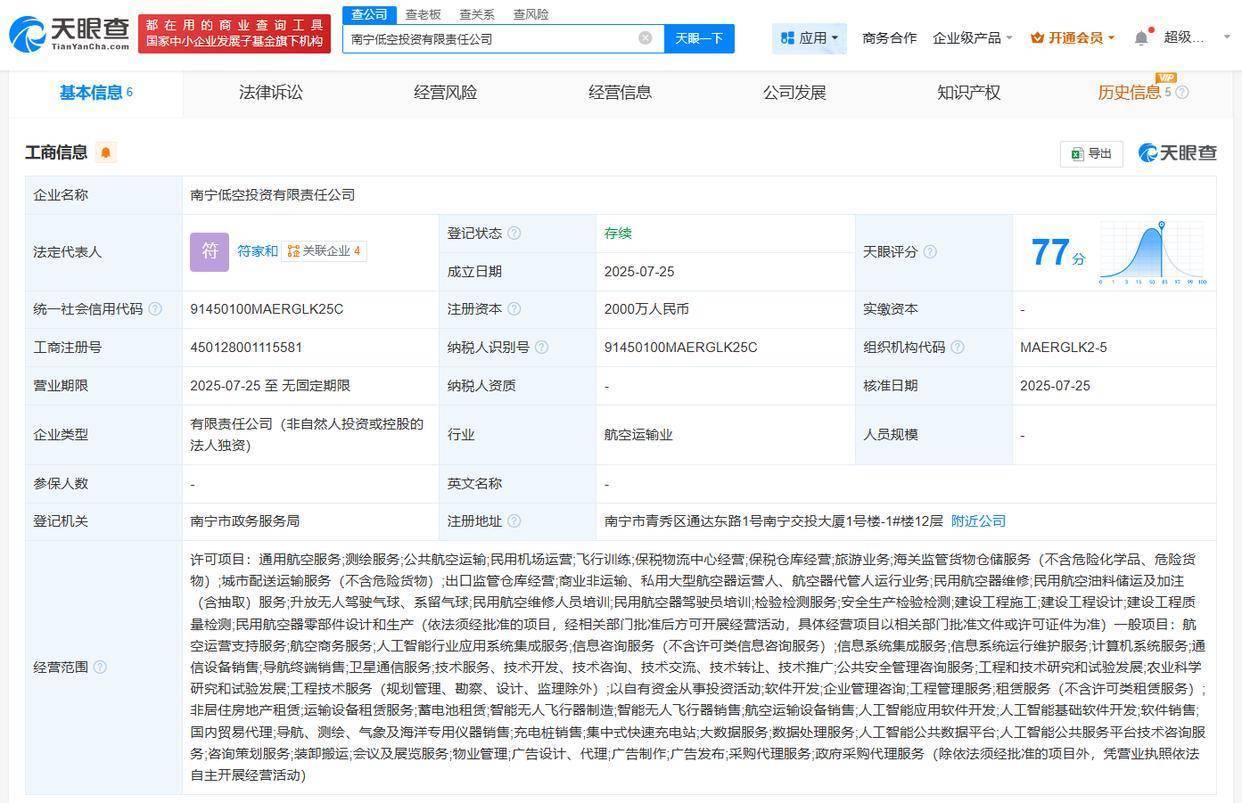
Task: Click the red 国家中小企业发展子基金 banner
Action: (234, 33)
